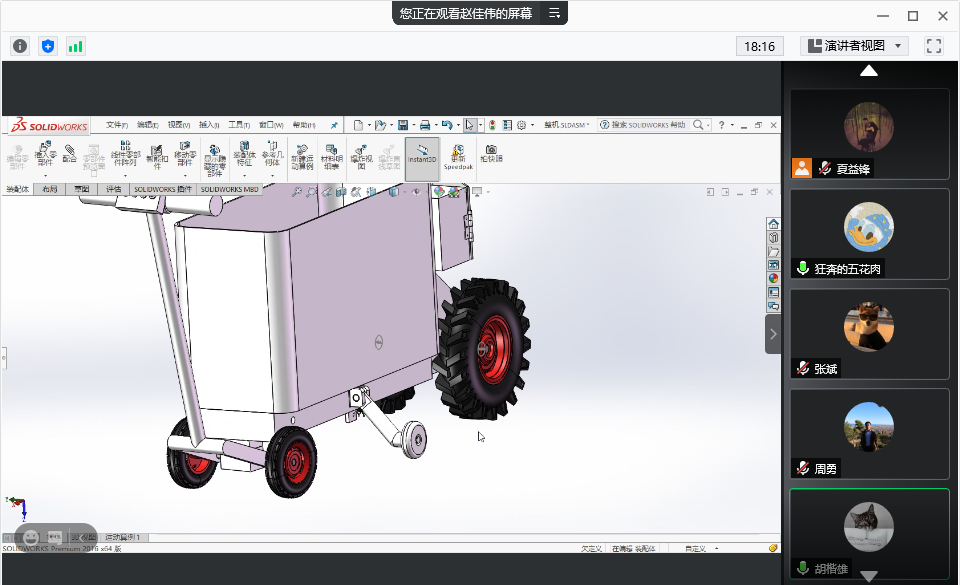Screen dimensions: 960x585
Task: Expand the Save dropdown arrow
Action: [x=414, y=125]
